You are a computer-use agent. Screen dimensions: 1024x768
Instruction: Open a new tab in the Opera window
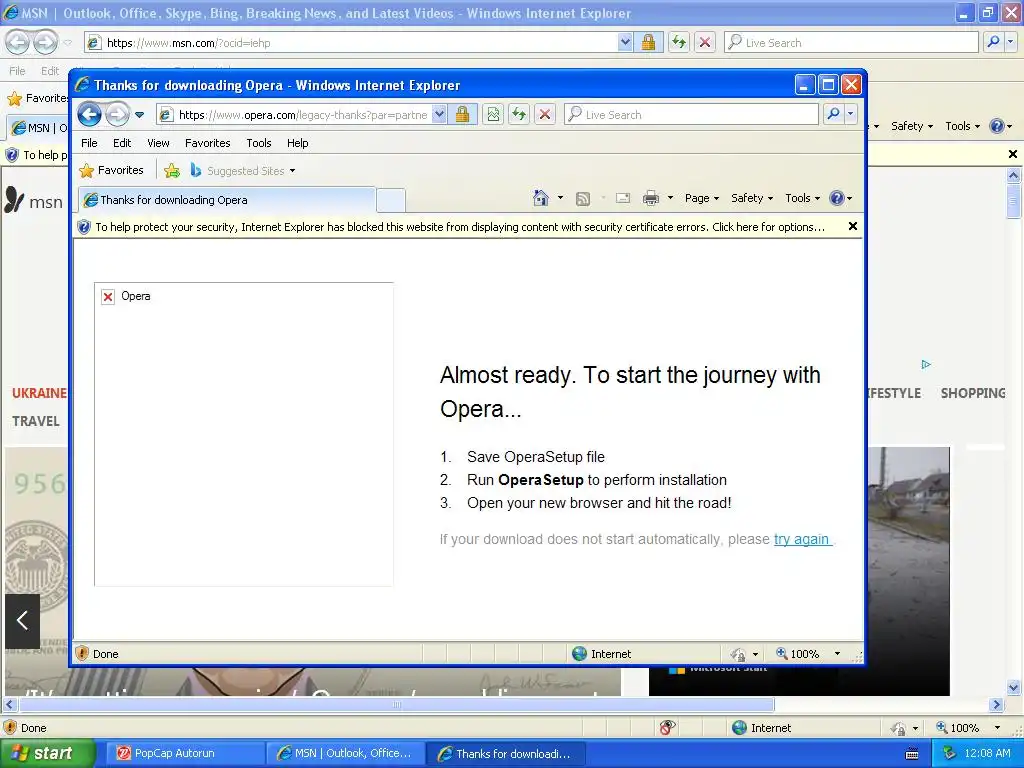pos(391,200)
